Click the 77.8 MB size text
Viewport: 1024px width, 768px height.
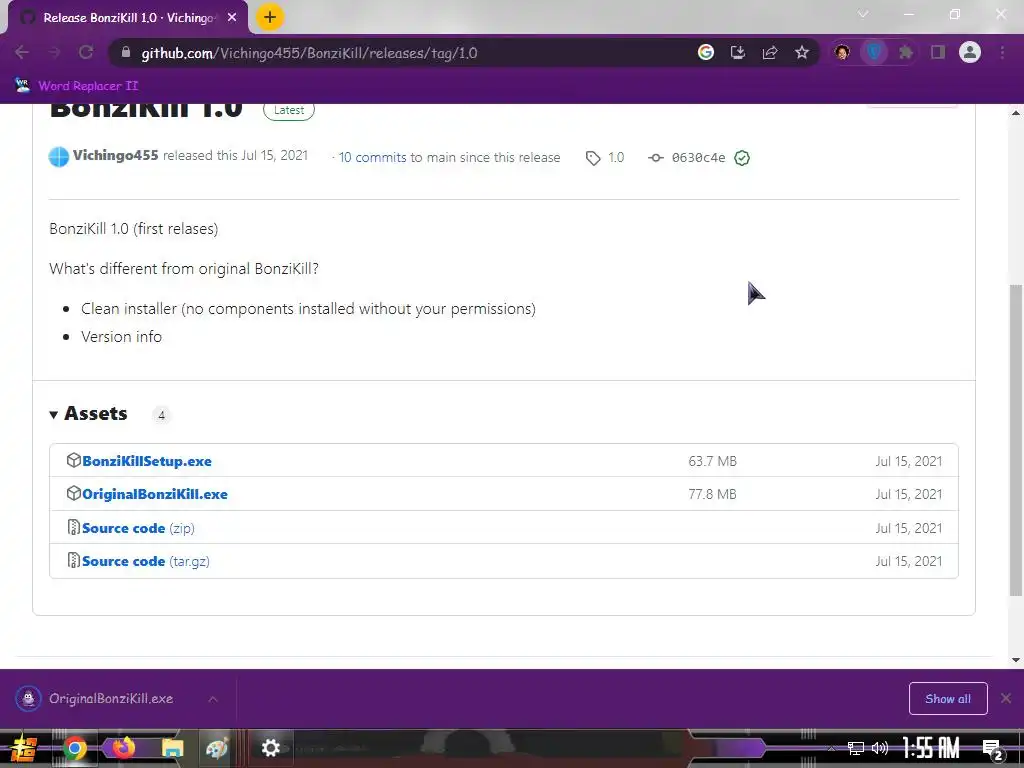coord(712,494)
